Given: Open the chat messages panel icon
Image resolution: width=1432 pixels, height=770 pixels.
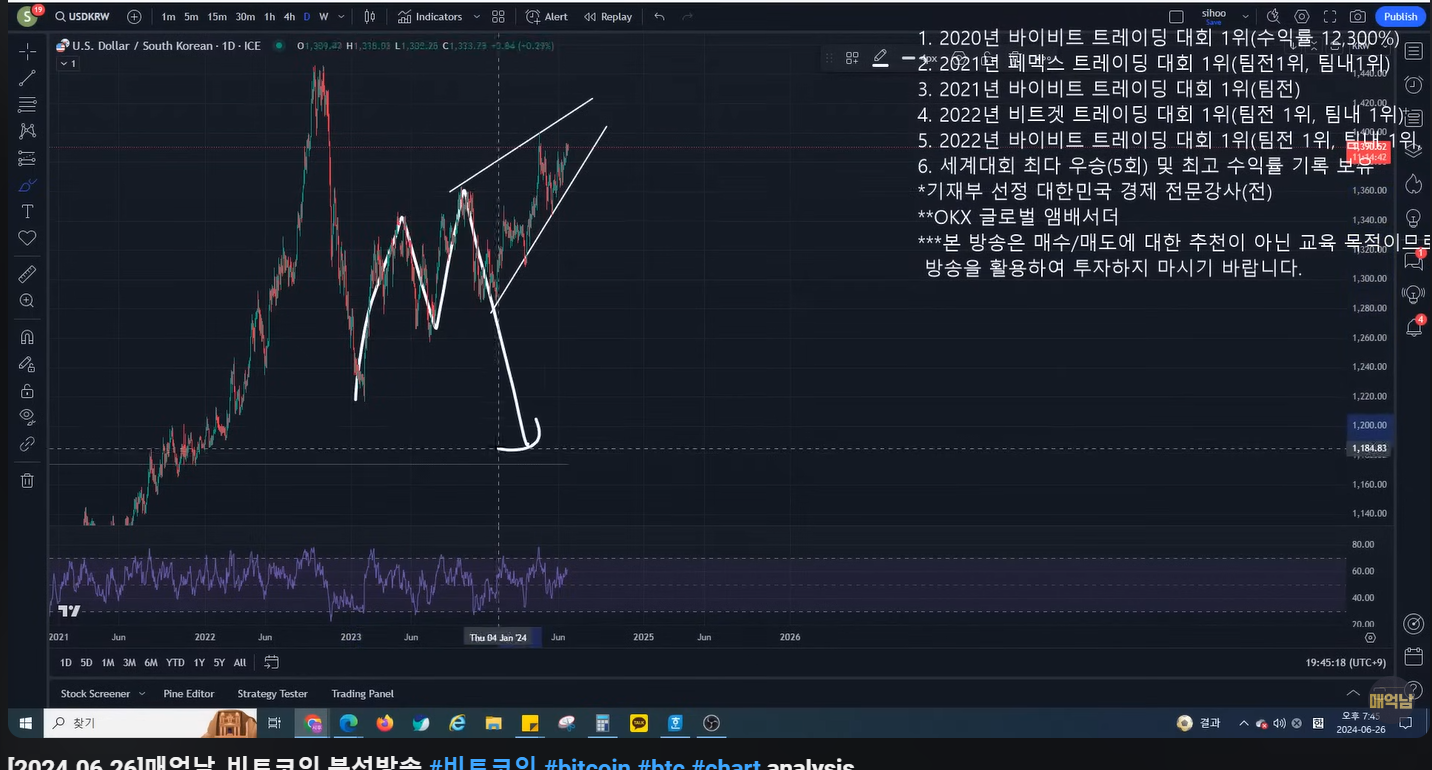Looking at the screenshot, I should [1414, 260].
